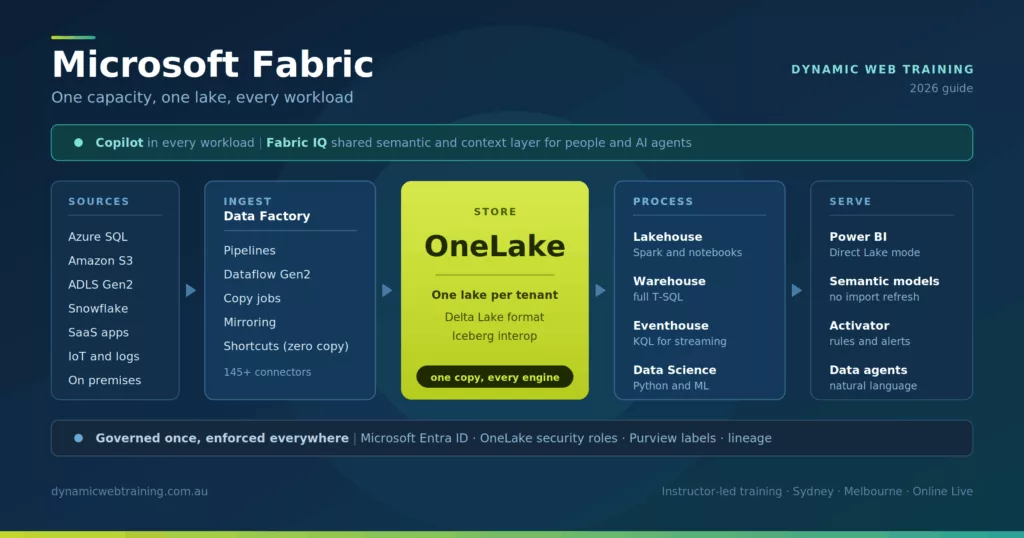The image size is (1024, 538).
Task: Click the "Direct Lake mode" caption
Action: [x=874, y=253]
